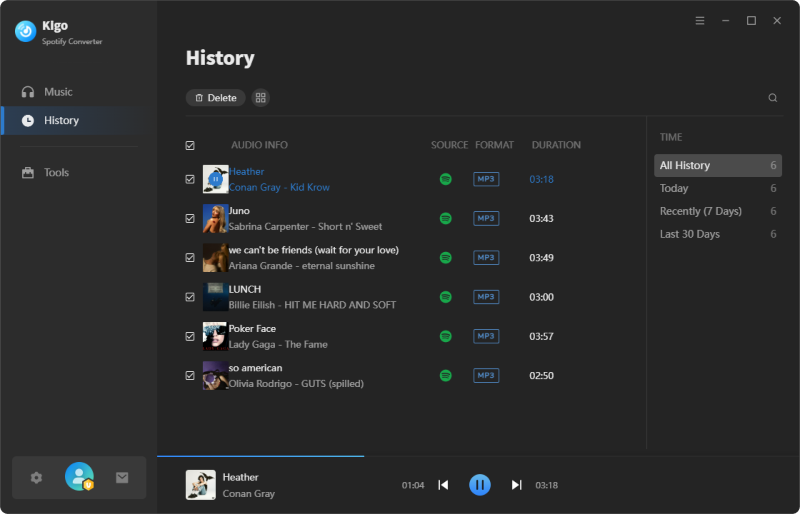The height and width of the screenshot is (514, 800).
Task: Click MP3 format badge for LUNCH
Action: 486,297
